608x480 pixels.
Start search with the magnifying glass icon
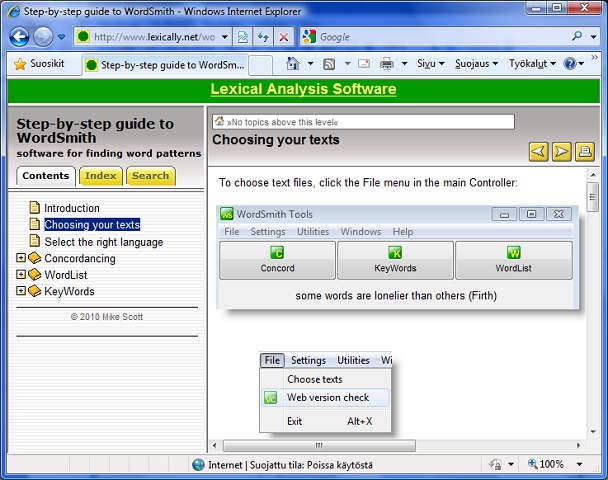pyautogui.click(x=577, y=36)
